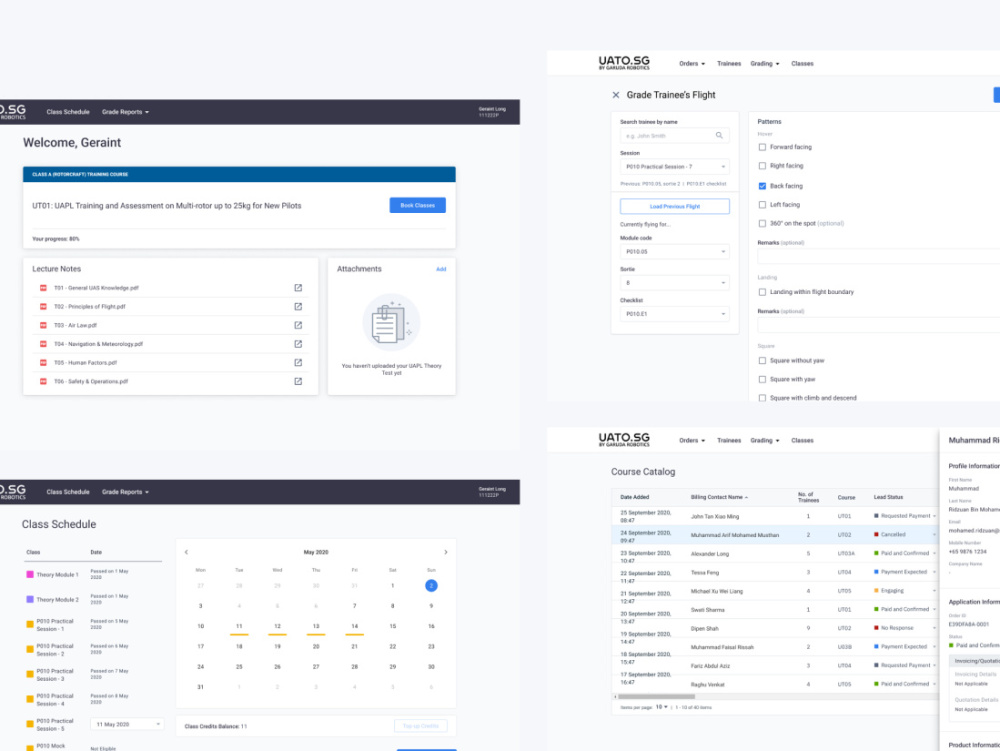1000x751 pixels.
Task: Open Grading menu on the Course Catalog screen
Action: (x=765, y=441)
